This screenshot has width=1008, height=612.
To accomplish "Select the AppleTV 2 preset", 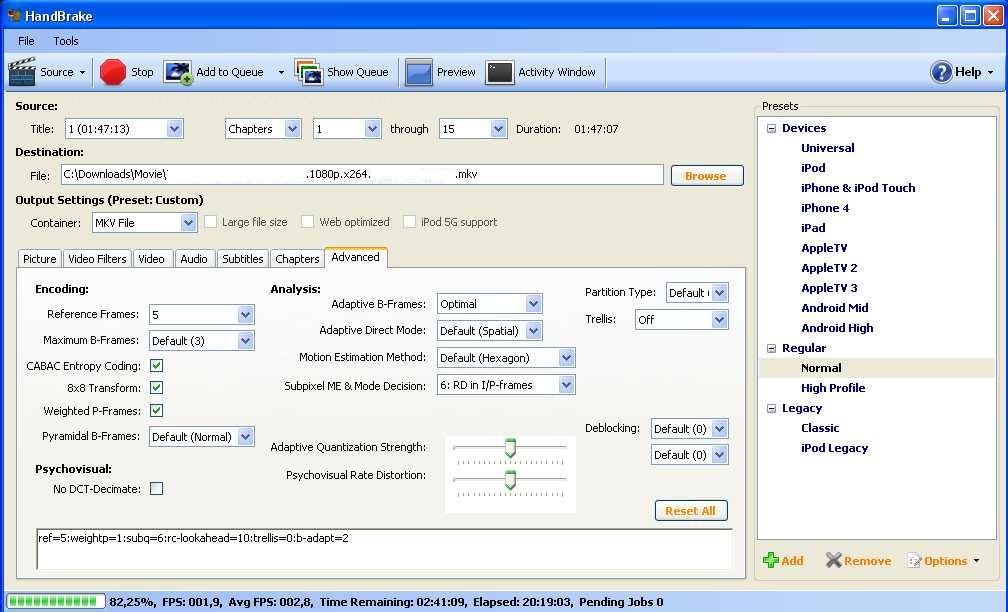I will pyautogui.click(x=829, y=268).
